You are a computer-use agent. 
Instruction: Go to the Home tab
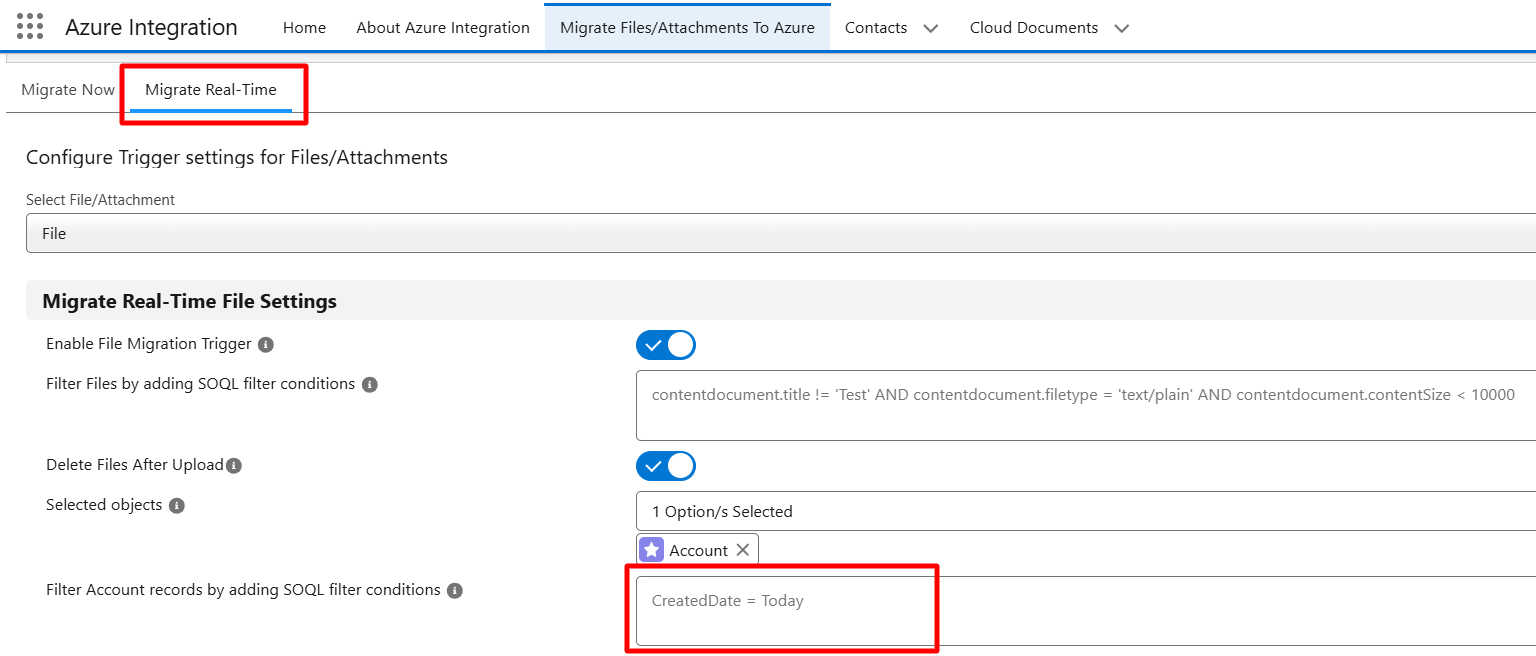click(x=304, y=28)
